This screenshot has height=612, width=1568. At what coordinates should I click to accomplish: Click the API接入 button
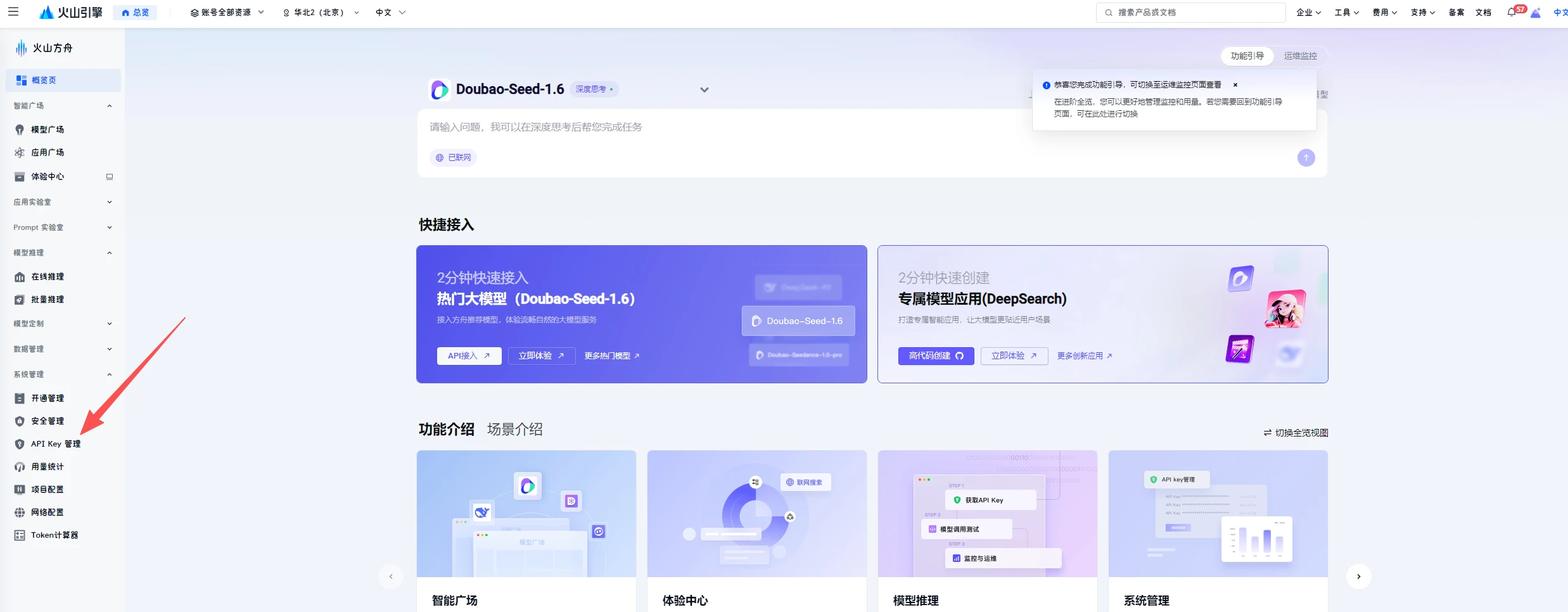pos(469,355)
